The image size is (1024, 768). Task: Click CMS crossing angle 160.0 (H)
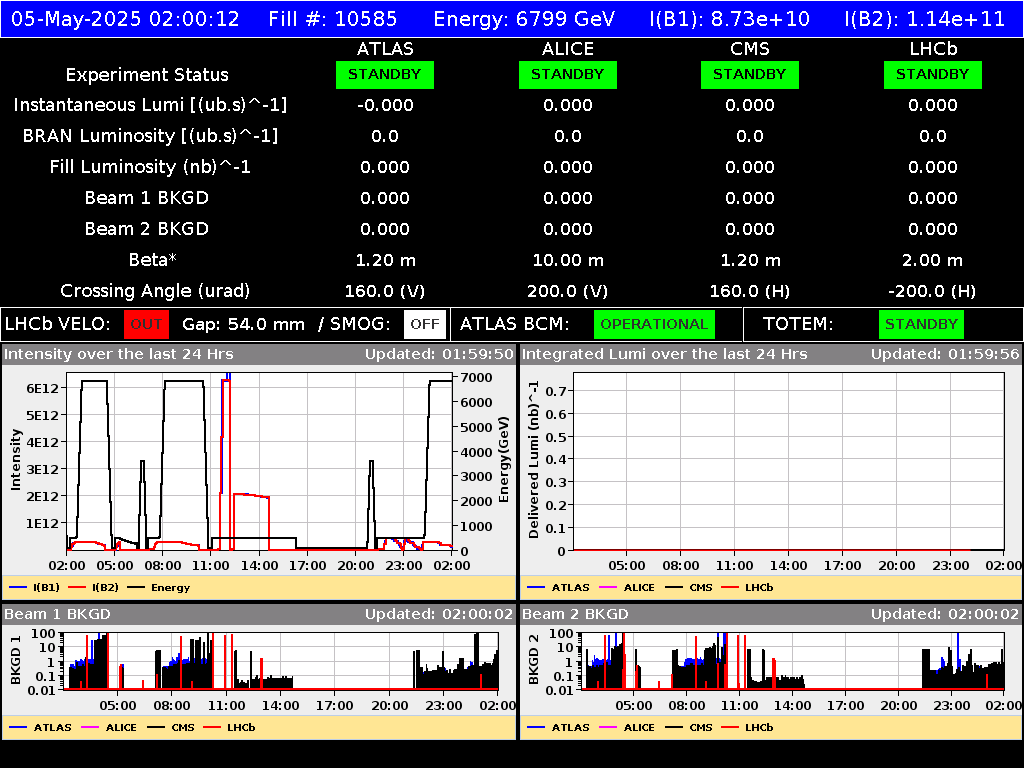pyautogui.click(x=750, y=291)
